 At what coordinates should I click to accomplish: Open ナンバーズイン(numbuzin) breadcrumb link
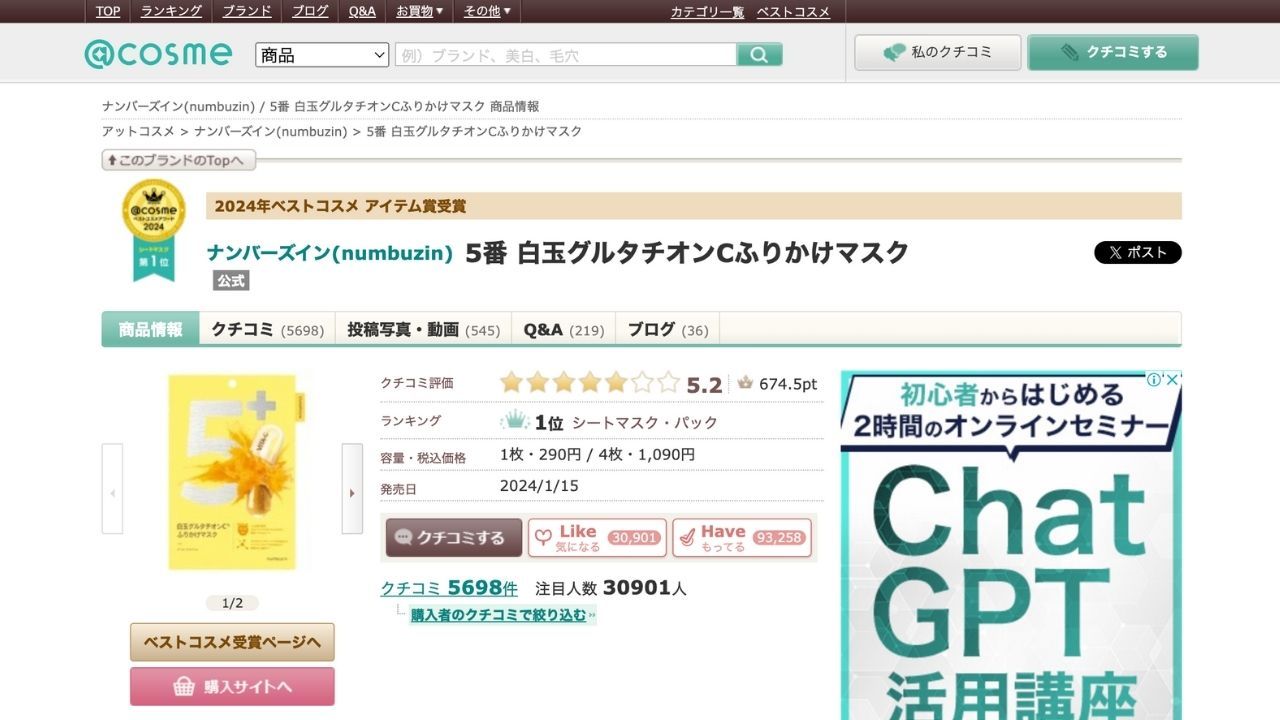(270, 131)
